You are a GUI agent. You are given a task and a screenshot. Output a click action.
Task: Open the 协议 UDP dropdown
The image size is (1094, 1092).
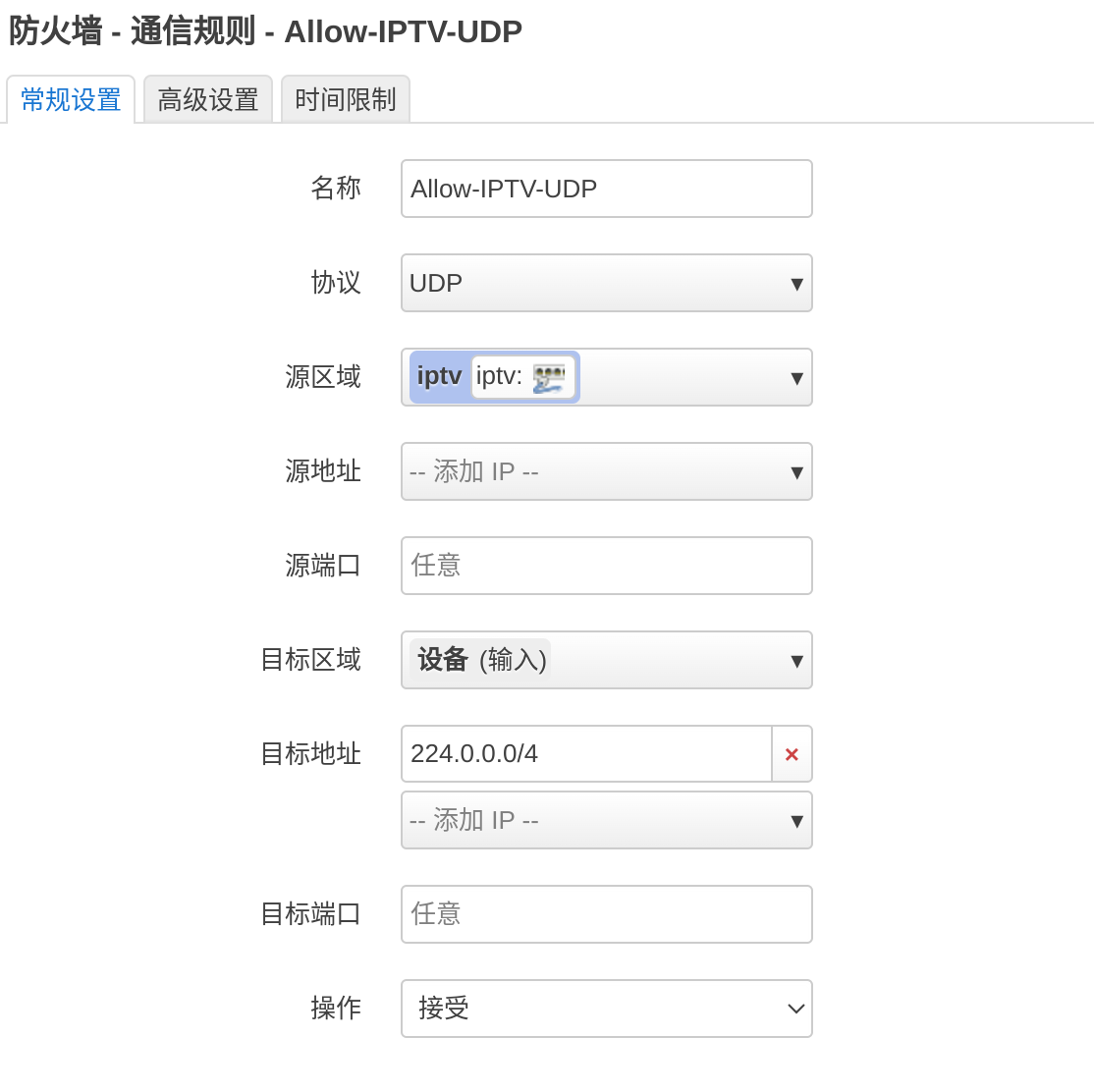pos(606,283)
